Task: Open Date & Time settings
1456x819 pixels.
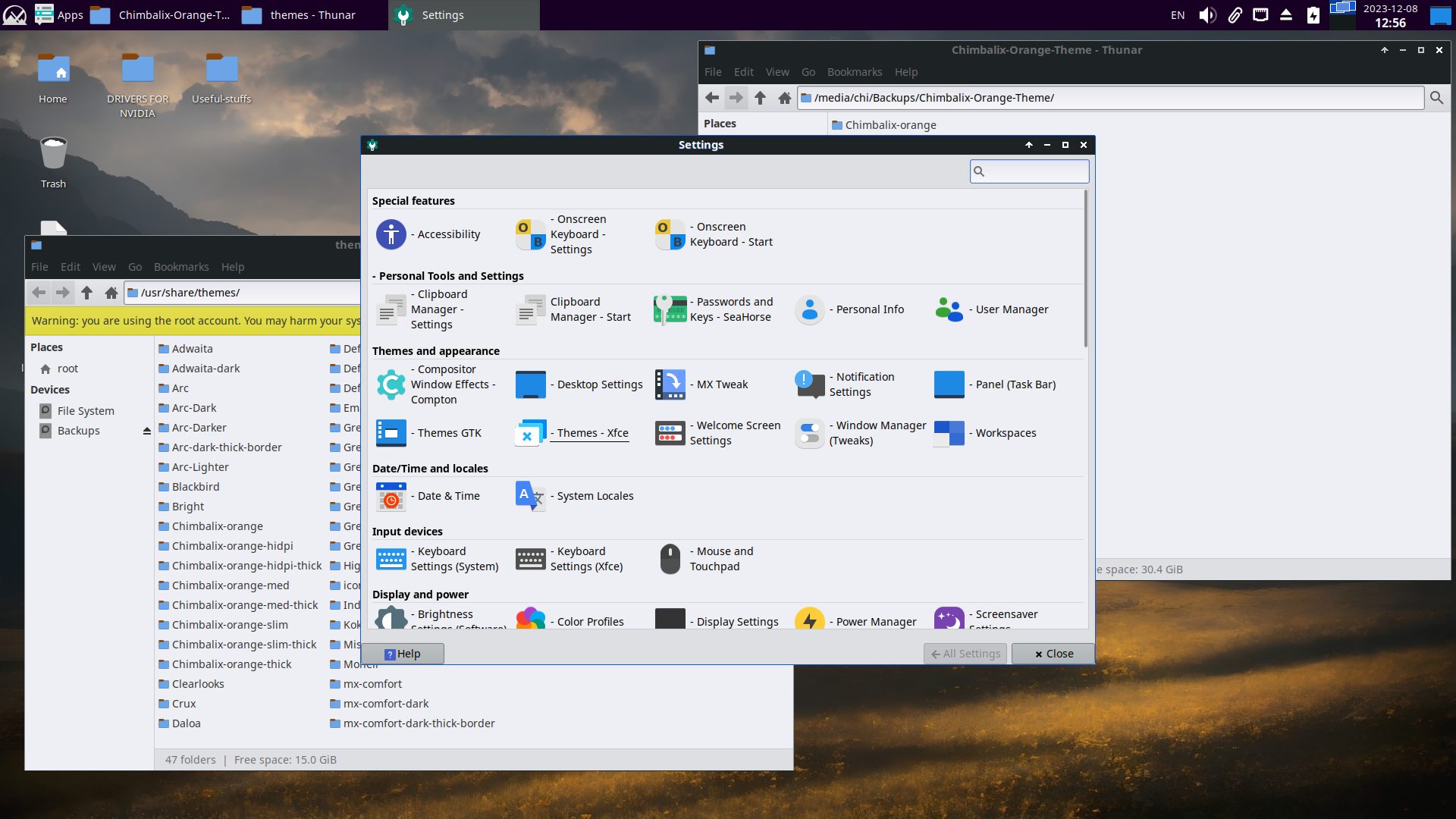Action: [x=391, y=496]
